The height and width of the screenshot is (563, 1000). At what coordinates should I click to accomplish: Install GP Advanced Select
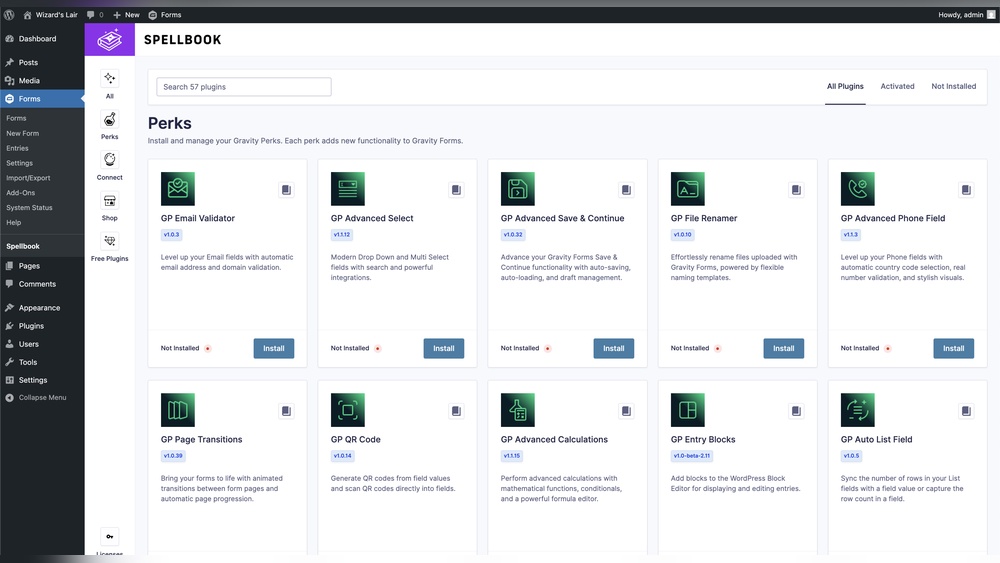[x=444, y=348]
